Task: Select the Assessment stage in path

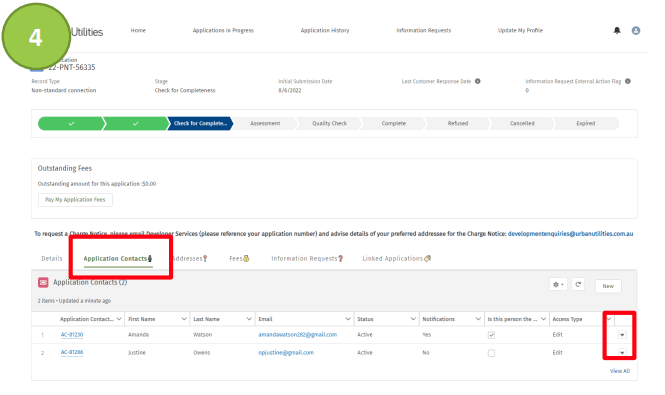Action: [x=265, y=123]
